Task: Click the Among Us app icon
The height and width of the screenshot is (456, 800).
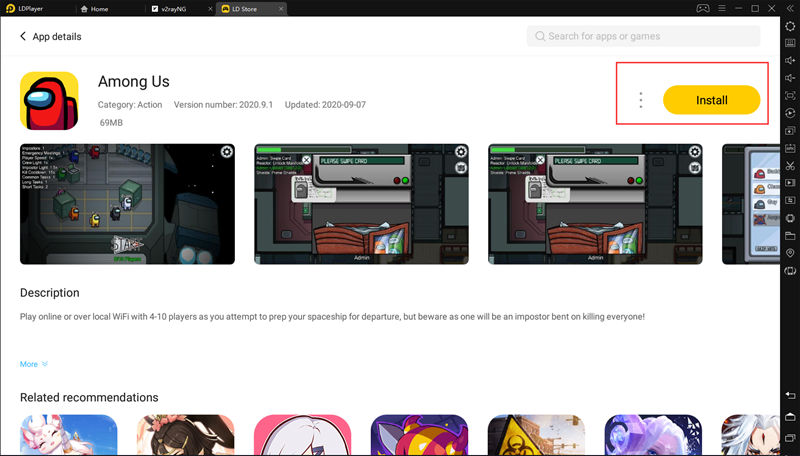Action: pos(49,100)
